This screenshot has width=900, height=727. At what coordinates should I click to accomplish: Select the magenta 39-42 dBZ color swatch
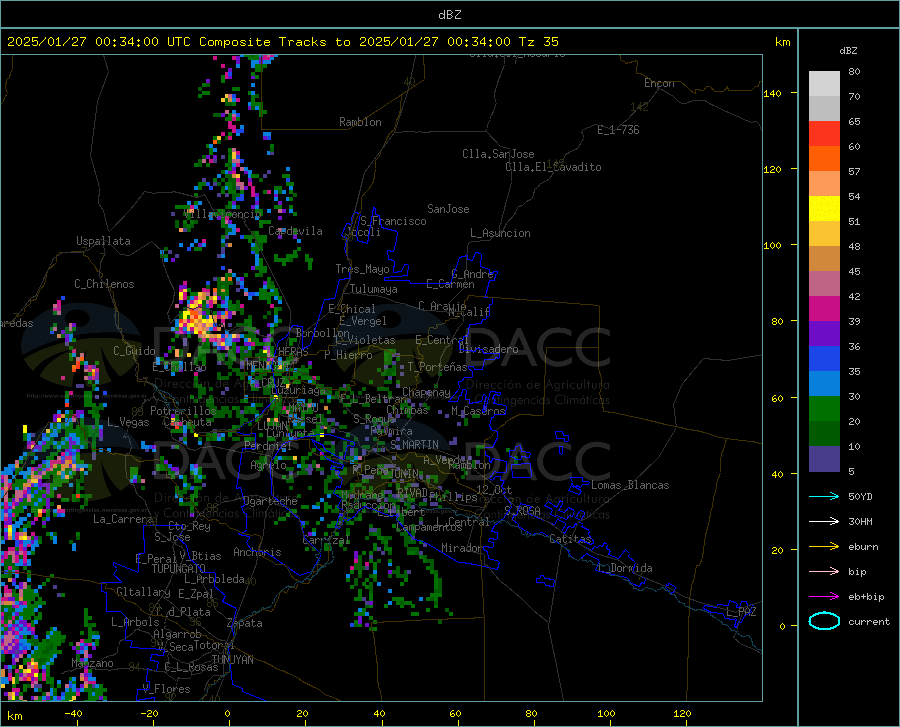pyautogui.click(x=824, y=309)
